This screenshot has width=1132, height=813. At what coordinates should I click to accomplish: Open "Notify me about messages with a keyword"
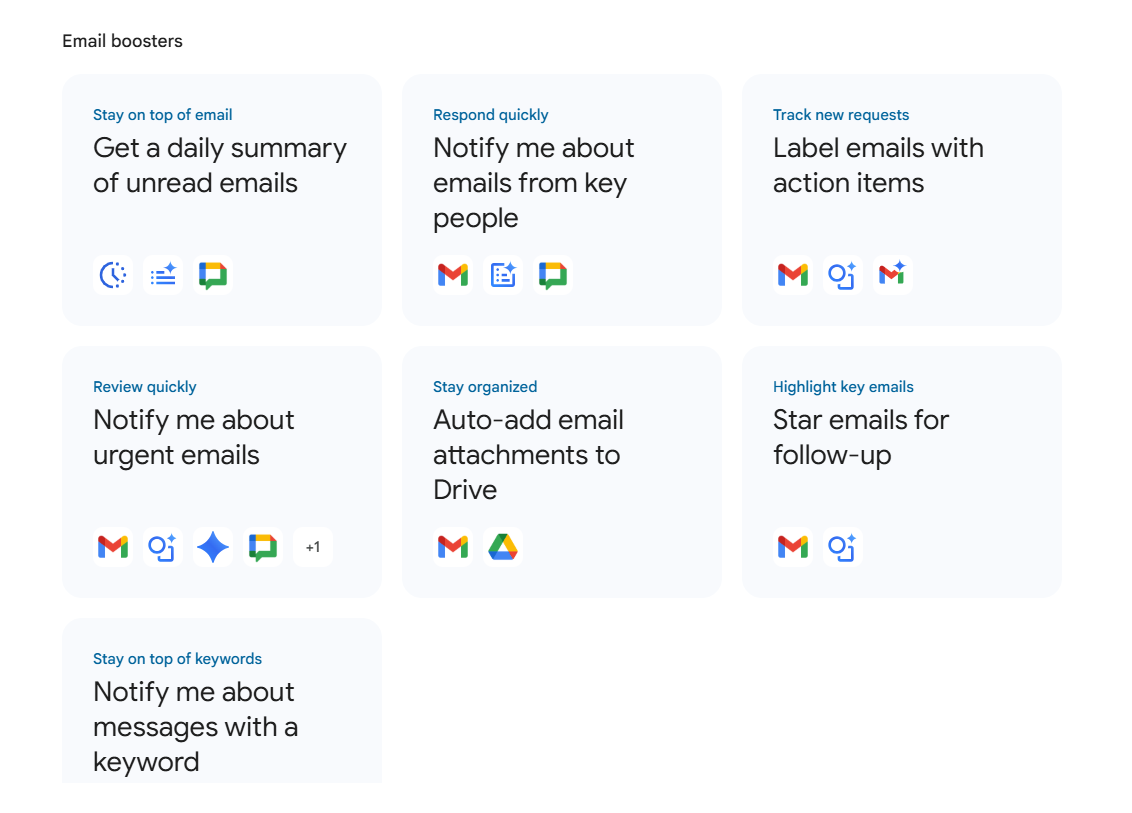tap(195, 726)
